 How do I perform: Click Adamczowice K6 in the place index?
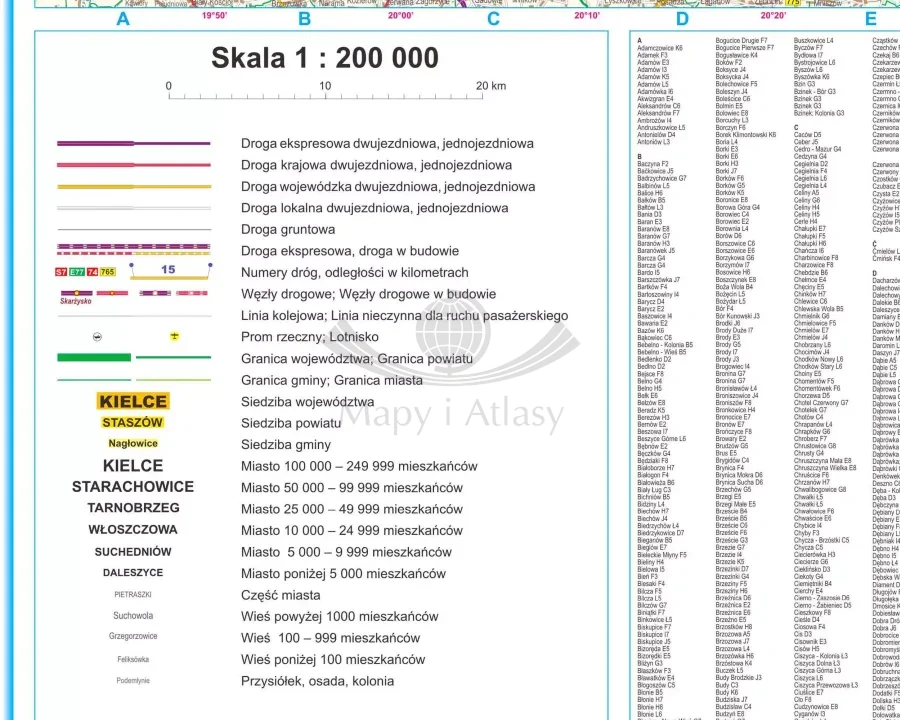[x=660, y=47]
